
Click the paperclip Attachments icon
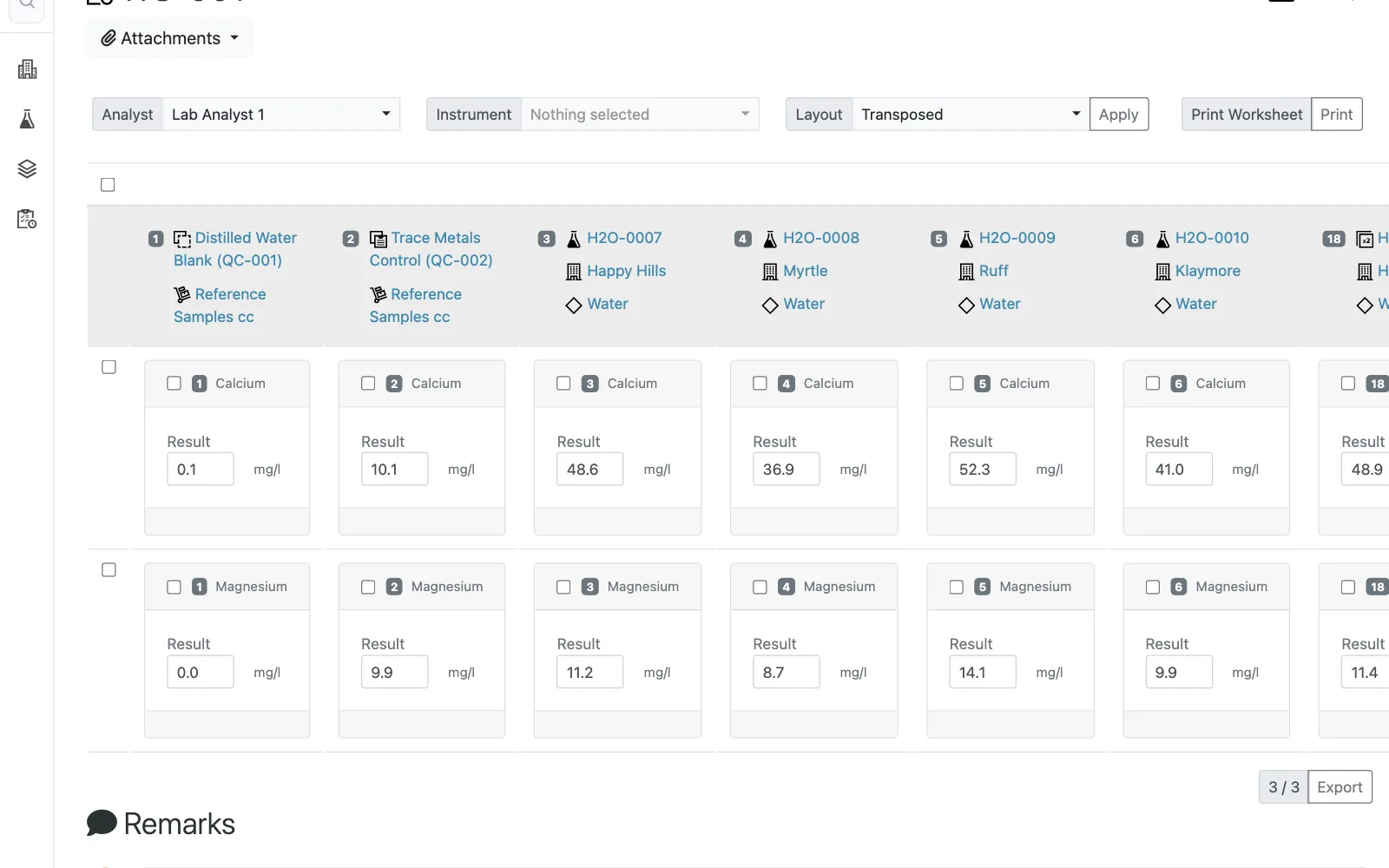click(x=109, y=38)
